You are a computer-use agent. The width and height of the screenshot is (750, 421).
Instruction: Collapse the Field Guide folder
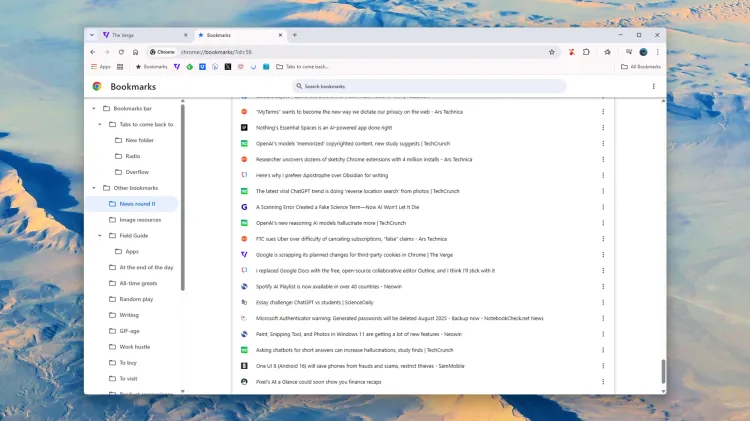(100, 236)
